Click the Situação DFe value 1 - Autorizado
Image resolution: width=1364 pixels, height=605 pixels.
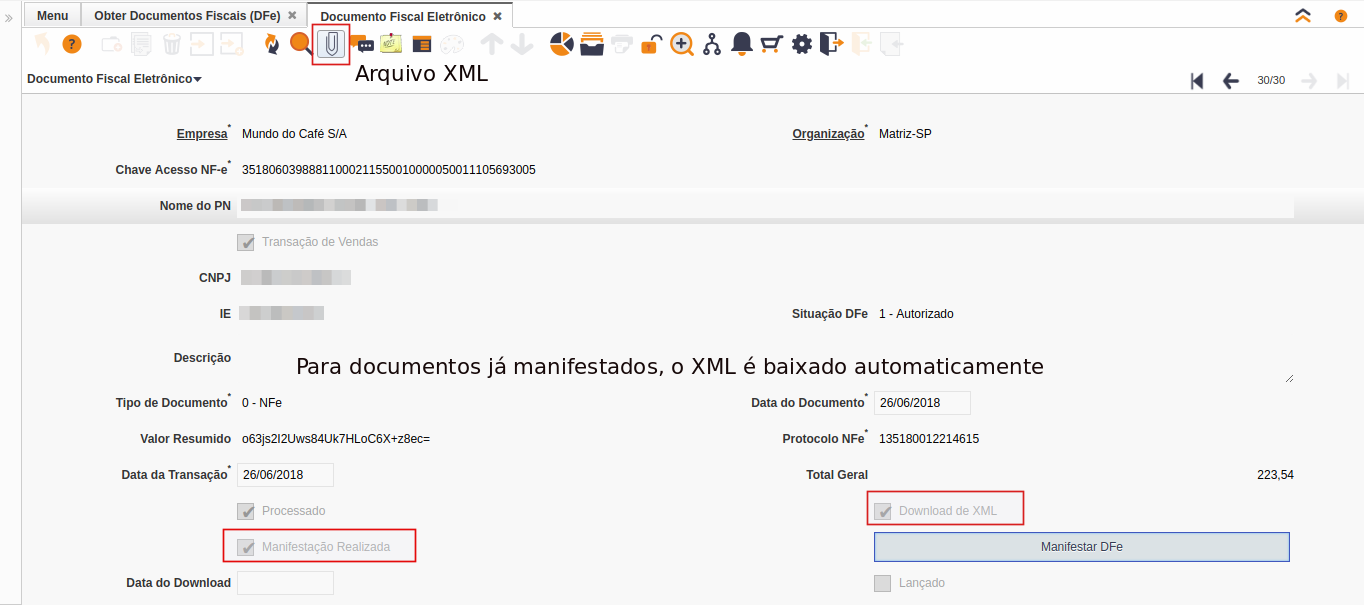916,314
